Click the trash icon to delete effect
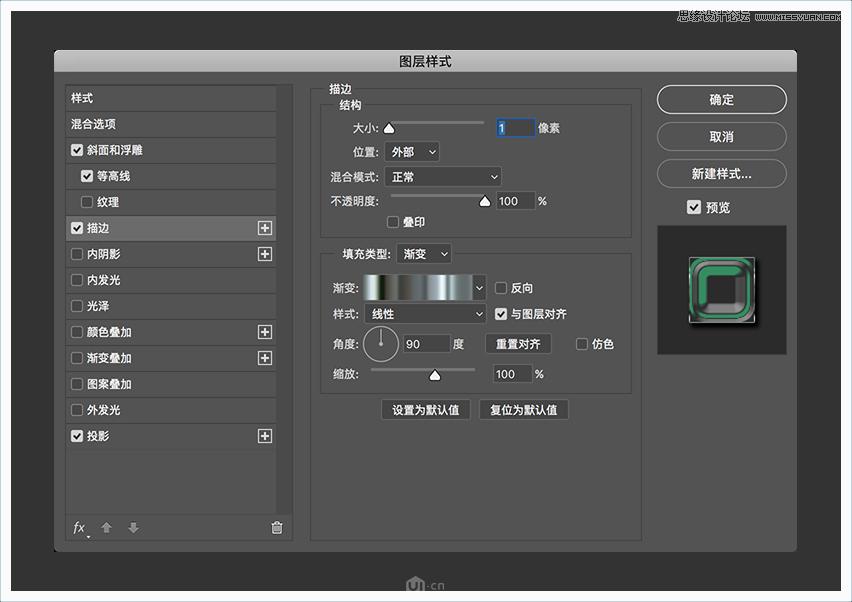852x602 pixels. 277,528
